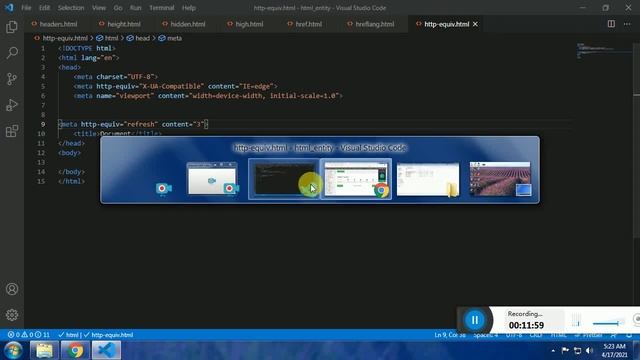
Task: Click http-equiv.html status bar item
Action: tap(109, 335)
